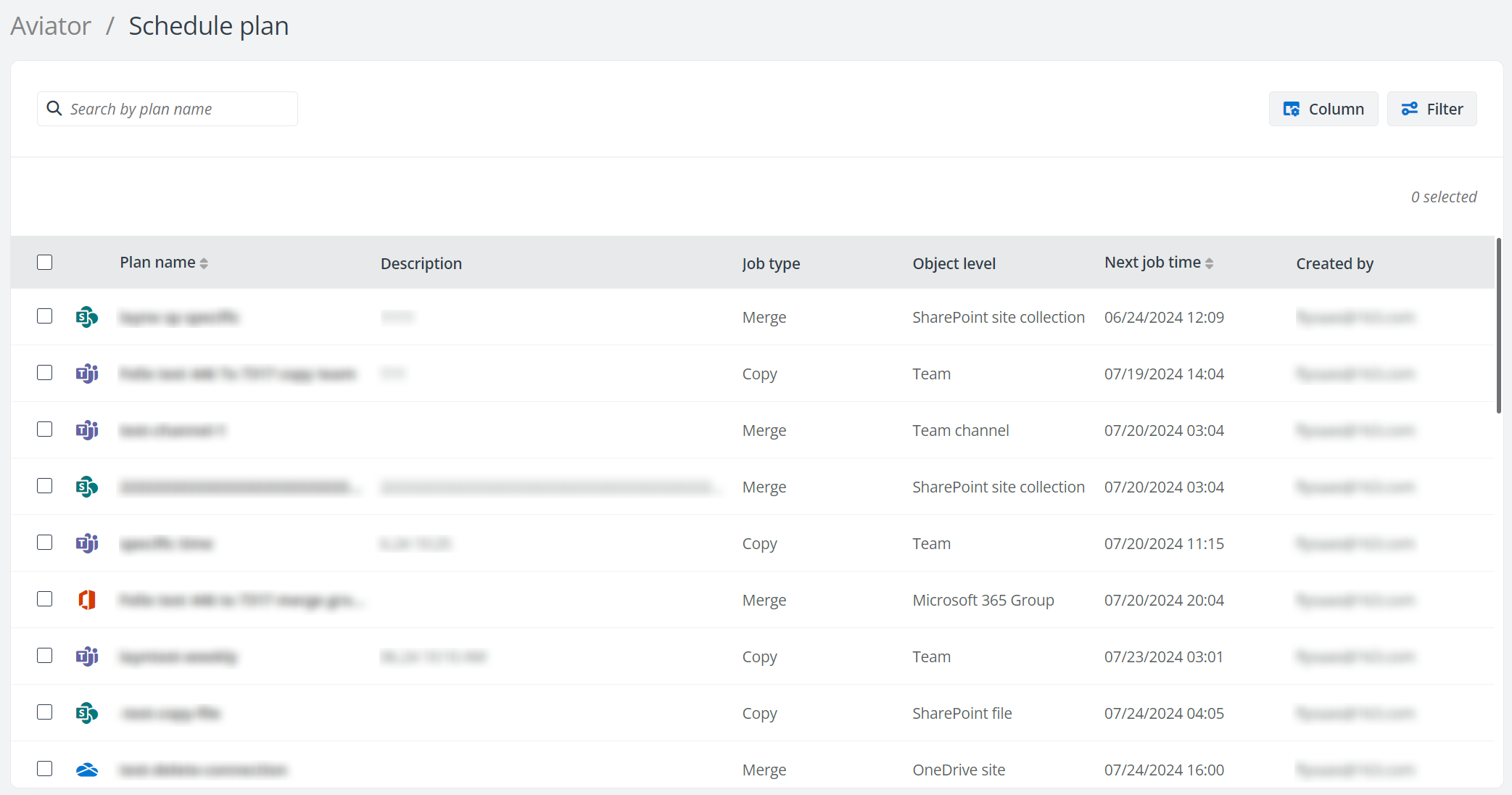Sort by Next job time arrows
1512x795 pixels.
[1209, 263]
